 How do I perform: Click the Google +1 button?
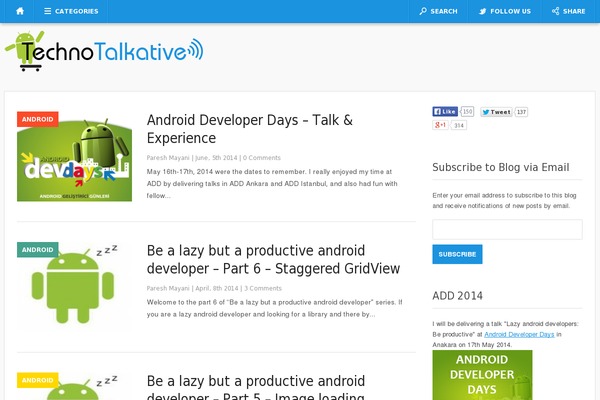pos(440,125)
